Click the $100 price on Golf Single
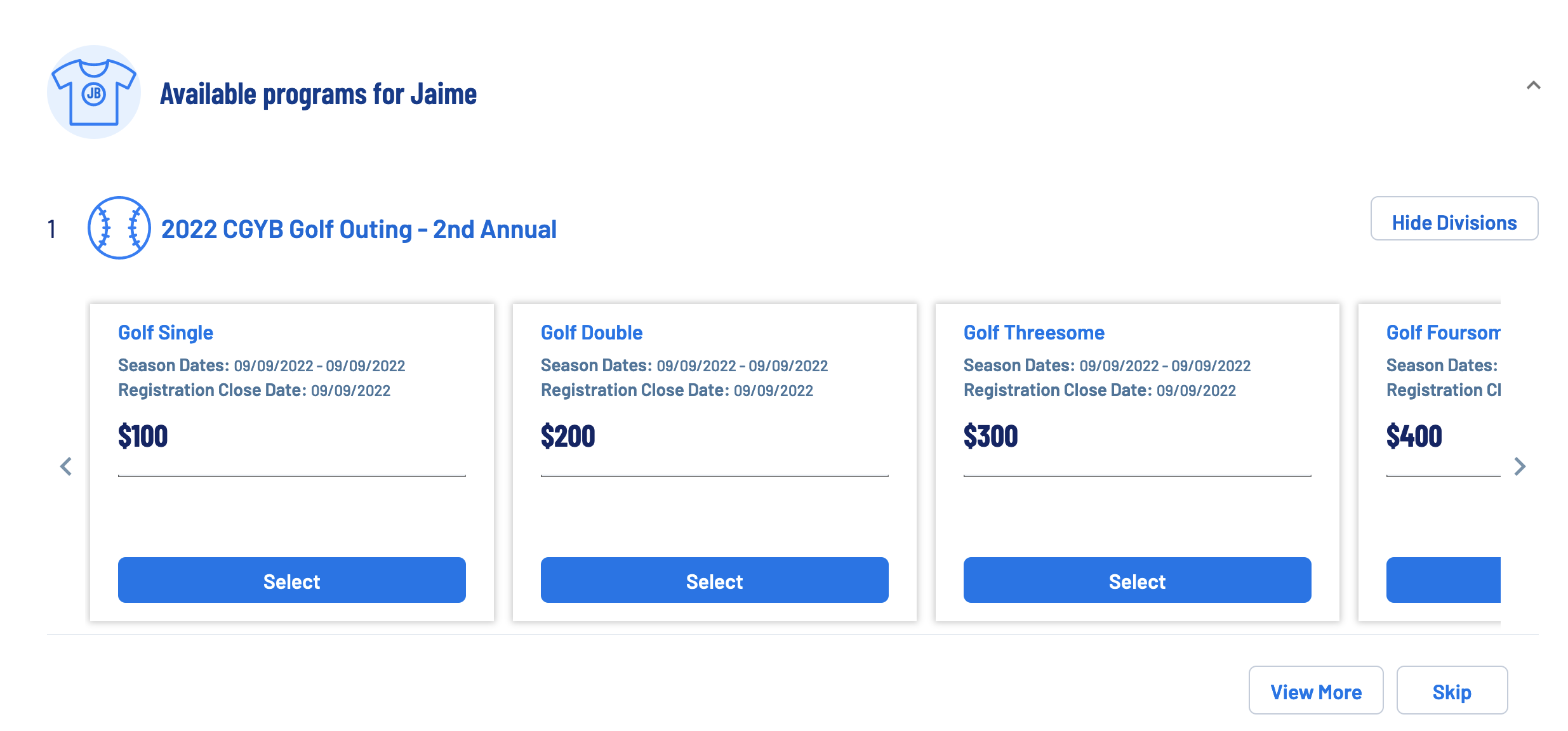The image size is (1568, 731). pos(143,436)
